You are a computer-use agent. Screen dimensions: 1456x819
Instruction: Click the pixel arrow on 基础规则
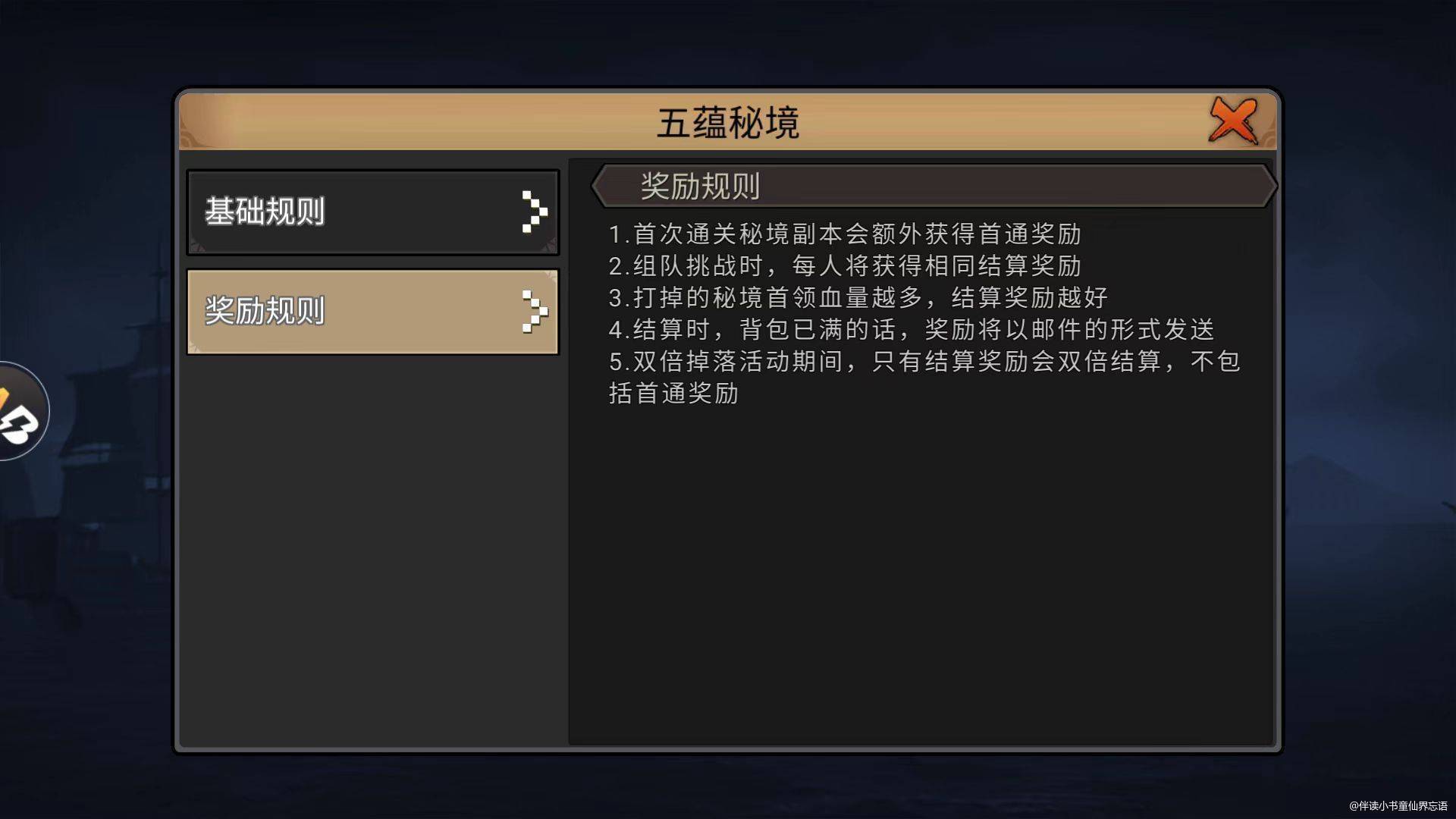click(x=533, y=212)
